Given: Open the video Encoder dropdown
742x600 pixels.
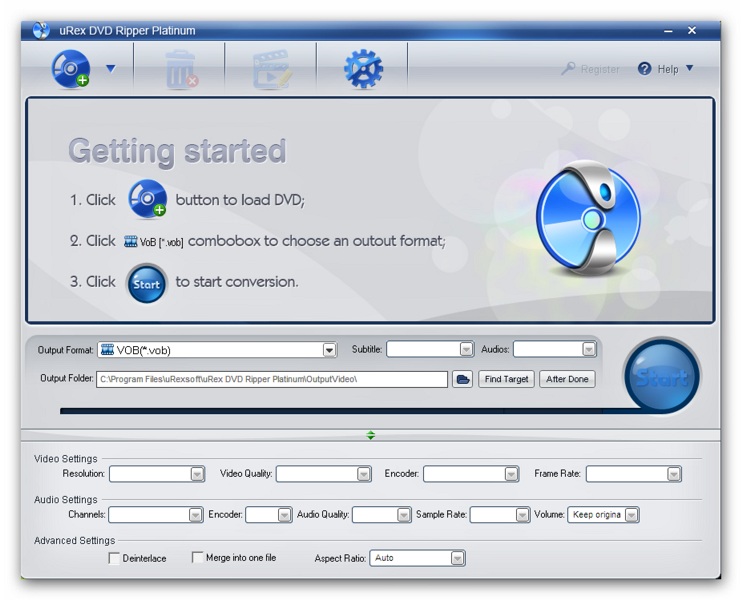Looking at the screenshot, I should 471,474.
